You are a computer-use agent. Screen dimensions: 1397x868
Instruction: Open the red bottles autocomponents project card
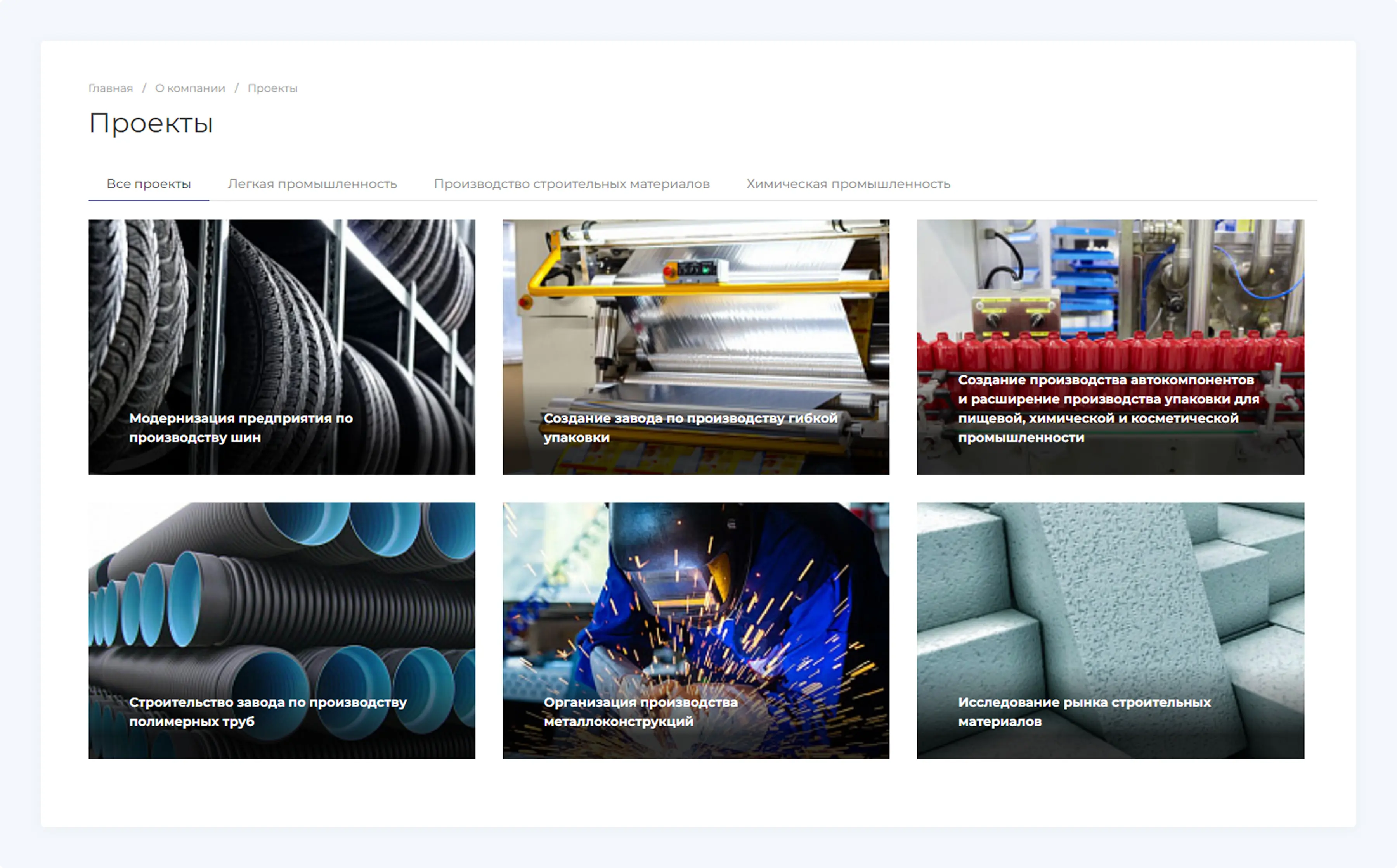pos(1110,299)
